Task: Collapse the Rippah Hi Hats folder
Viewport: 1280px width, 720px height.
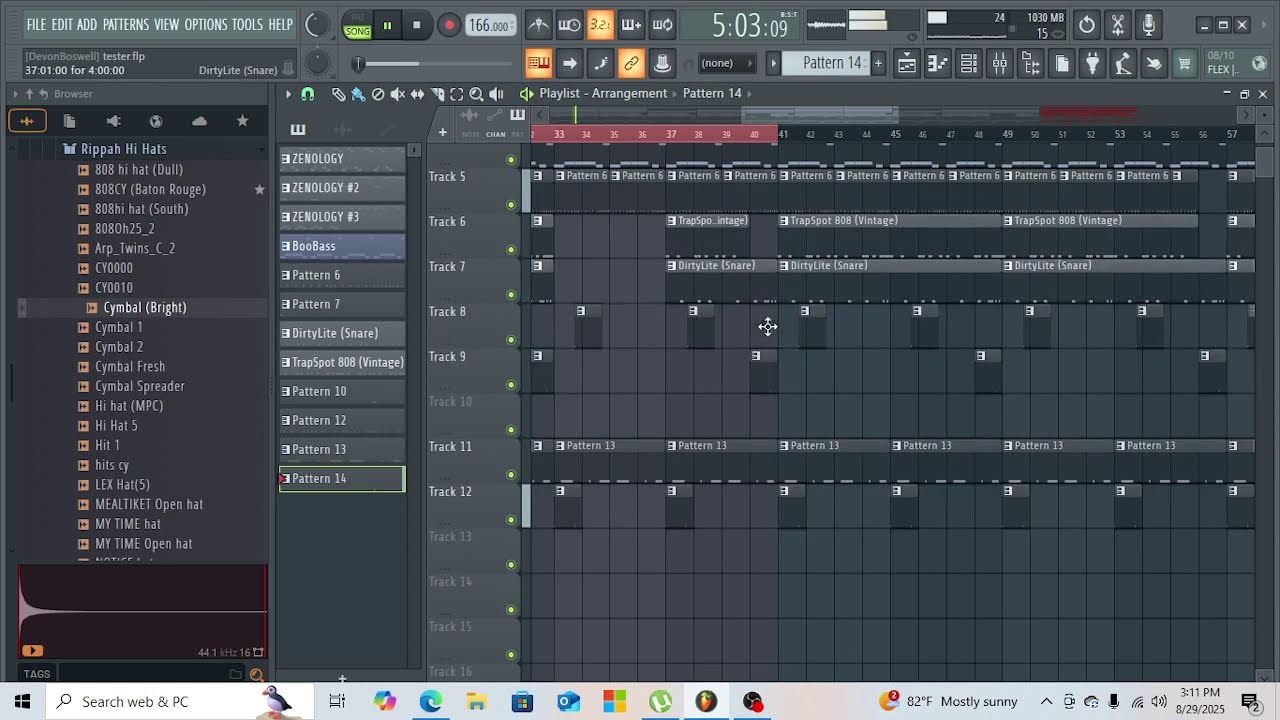Action: 124,149
